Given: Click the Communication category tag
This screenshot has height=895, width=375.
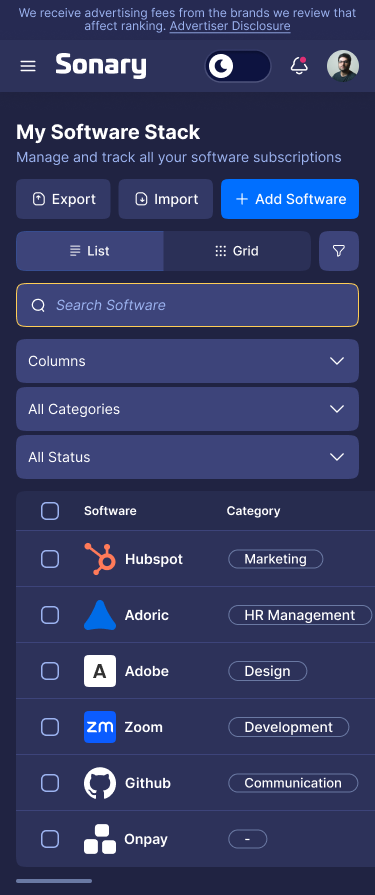Looking at the screenshot, I should [x=293, y=783].
